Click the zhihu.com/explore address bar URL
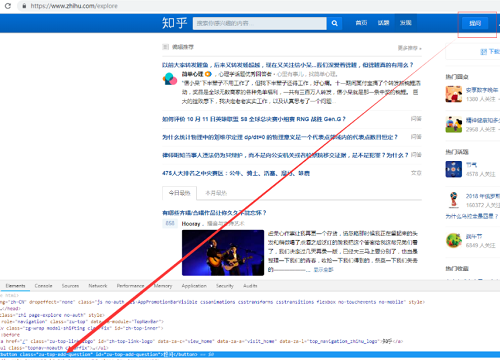The image size is (500, 360). (74, 6)
